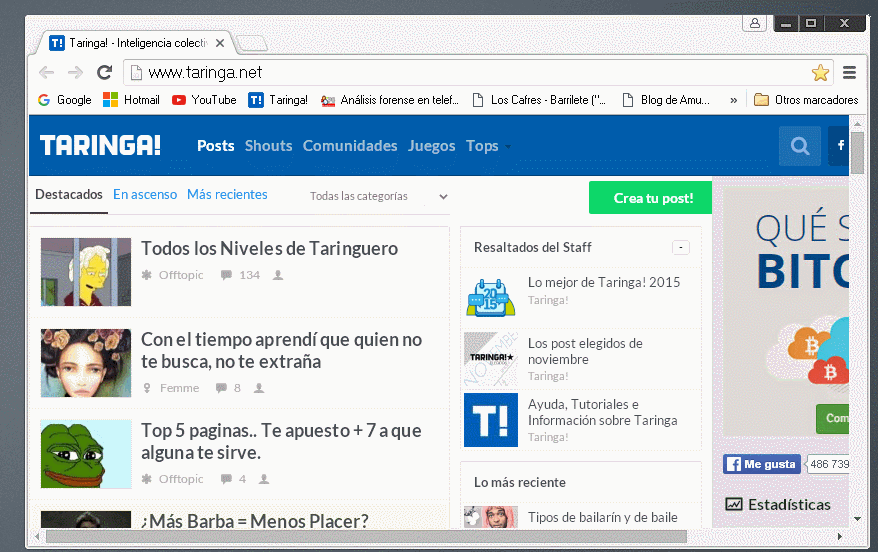The image size is (878, 552).
Task: Switch to Más recientes tab
Action: (227, 195)
